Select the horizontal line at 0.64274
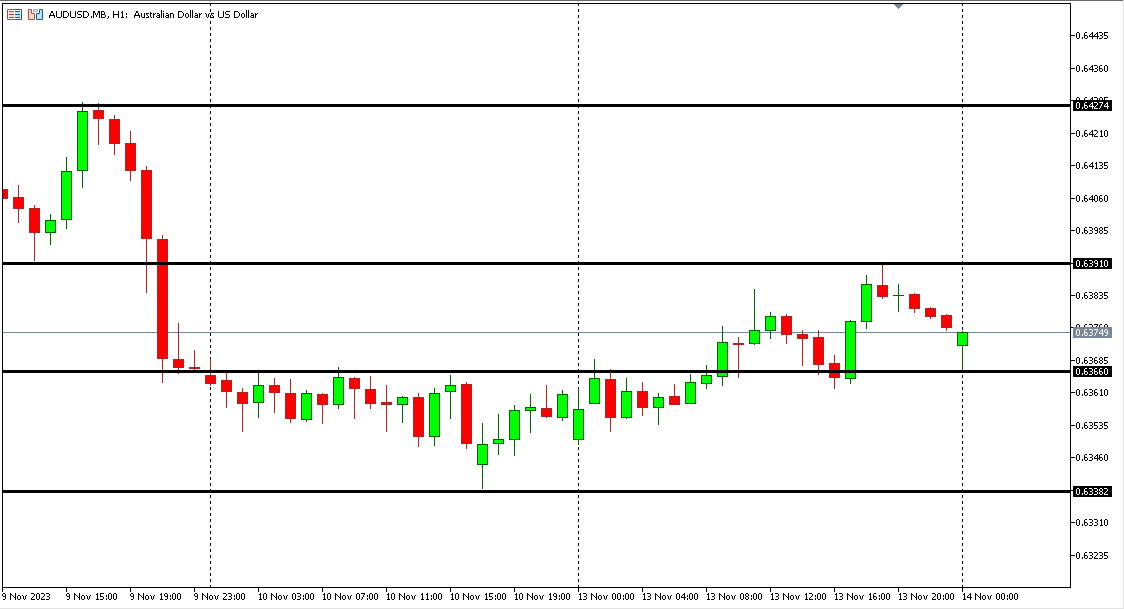Screen dimensions: 1124x609 click(500, 105)
